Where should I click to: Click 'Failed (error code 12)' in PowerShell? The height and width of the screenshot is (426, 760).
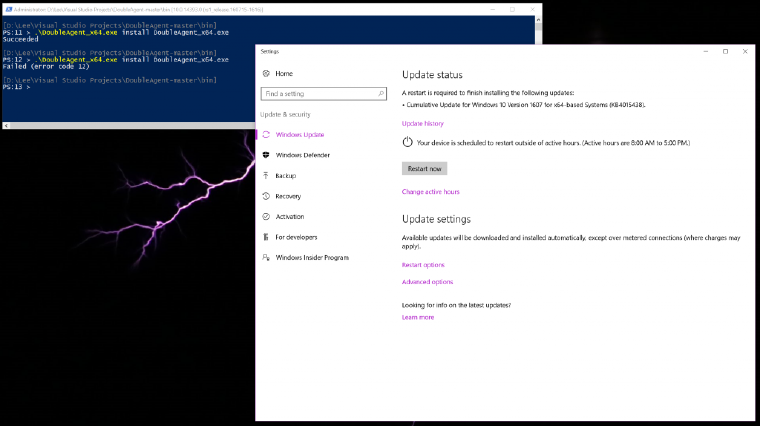tap(46, 66)
